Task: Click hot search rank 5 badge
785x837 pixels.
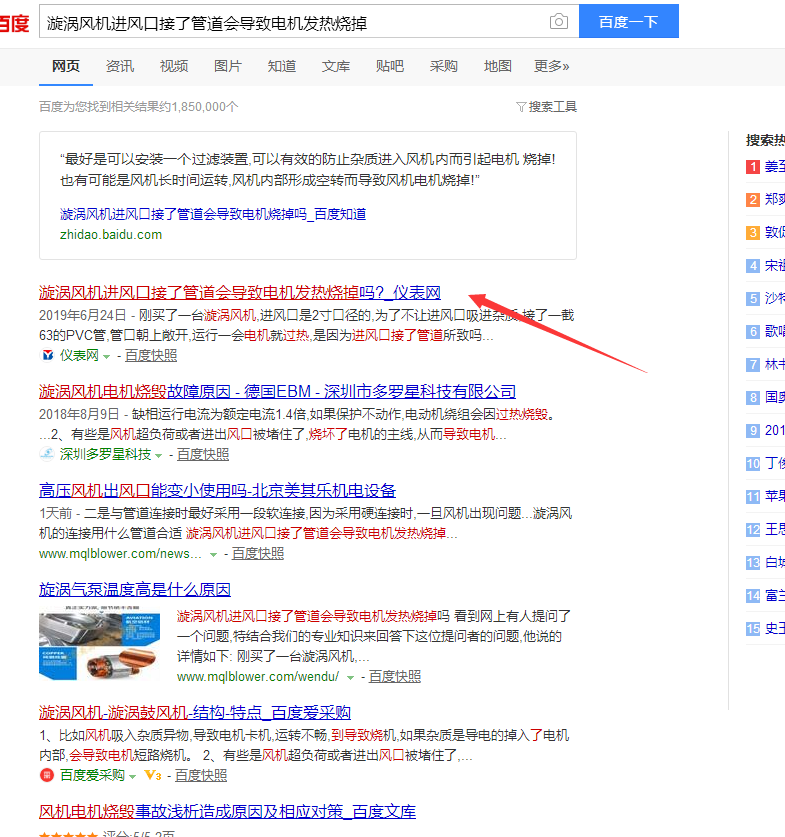Action: (752, 299)
